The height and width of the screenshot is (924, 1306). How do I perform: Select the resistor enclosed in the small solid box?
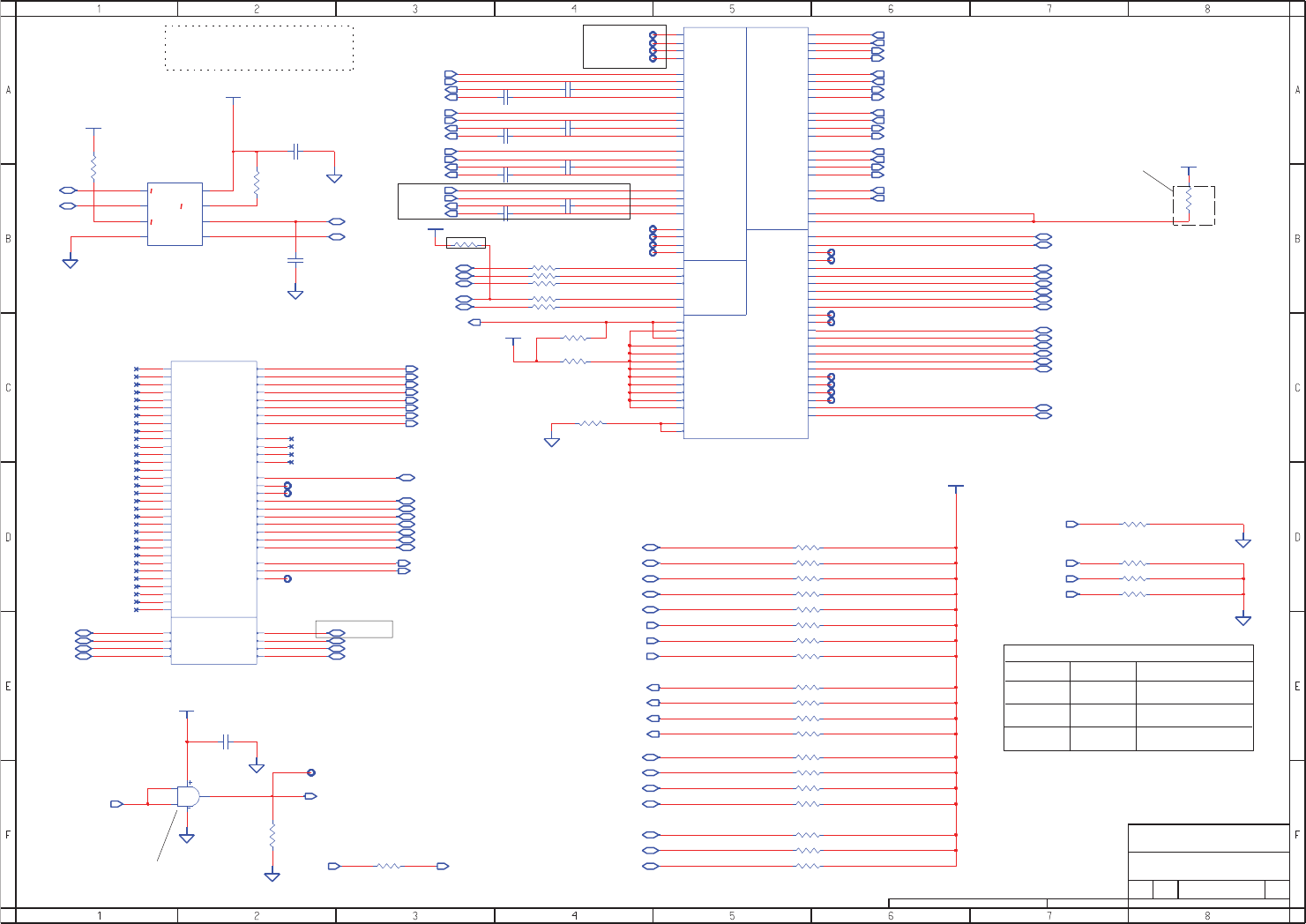point(466,243)
